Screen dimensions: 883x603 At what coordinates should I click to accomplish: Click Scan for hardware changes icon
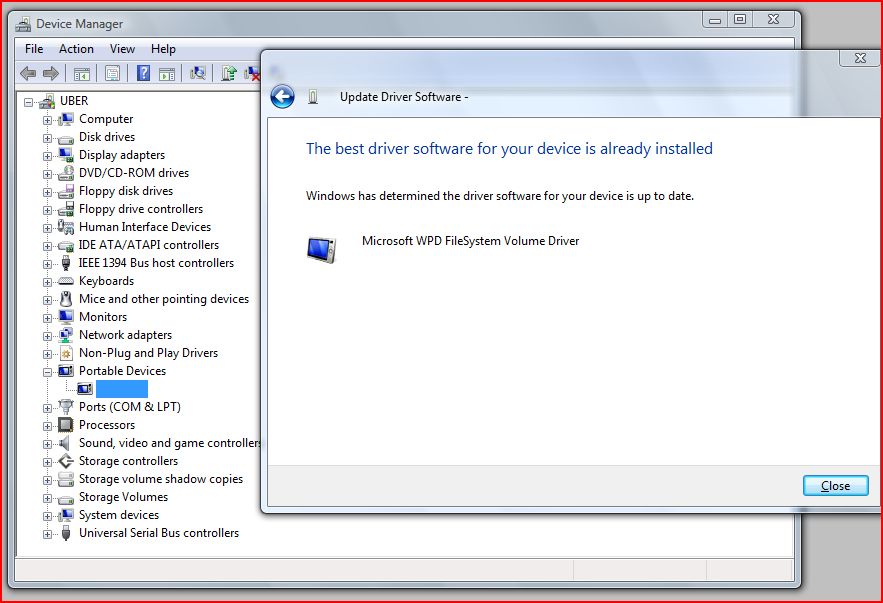[196, 72]
